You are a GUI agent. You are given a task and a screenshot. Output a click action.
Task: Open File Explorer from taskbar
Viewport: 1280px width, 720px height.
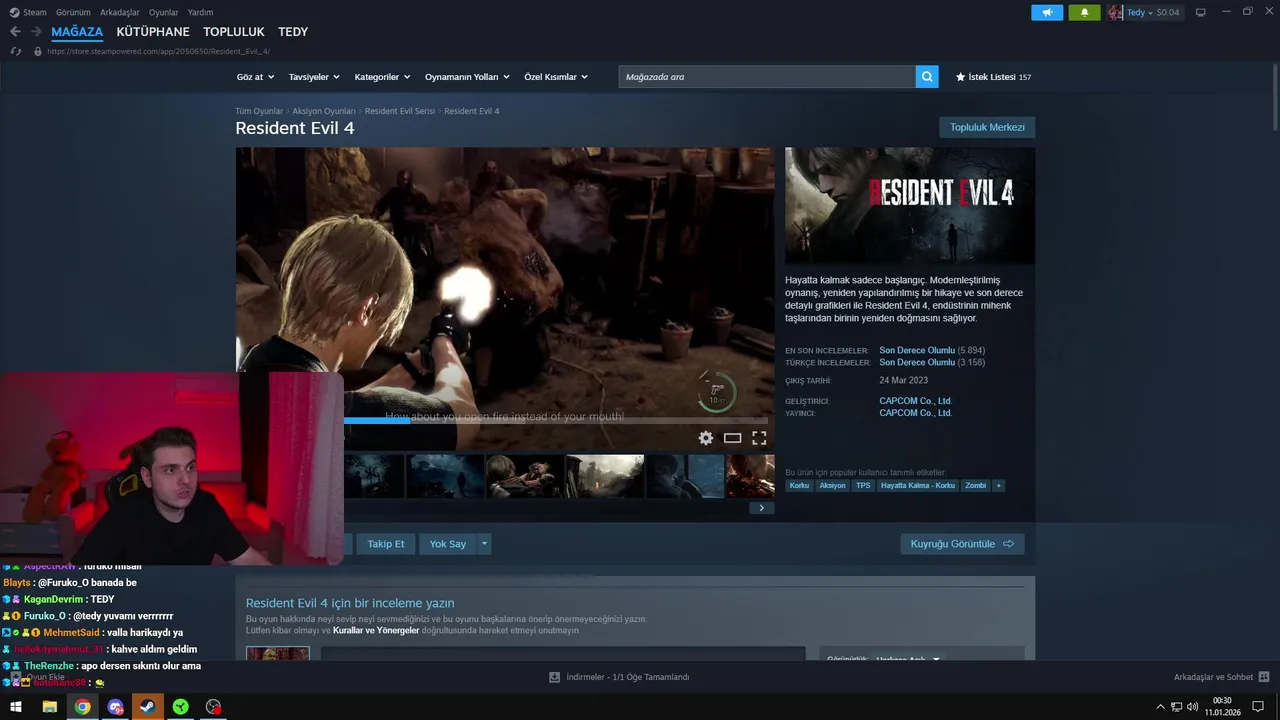pyautogui.click(x=49, y=707)
